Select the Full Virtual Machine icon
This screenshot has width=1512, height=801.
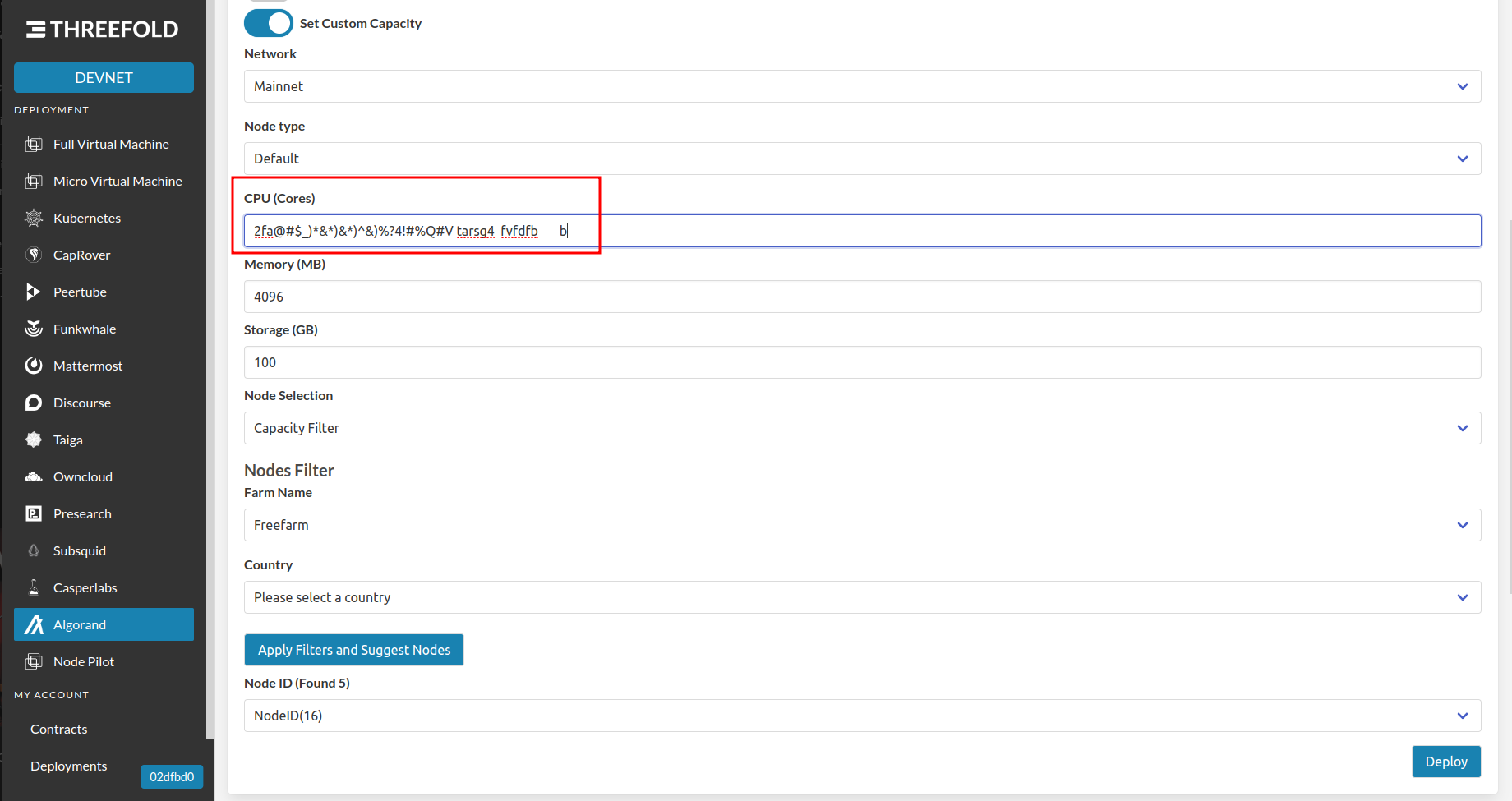tap(34, 144)
